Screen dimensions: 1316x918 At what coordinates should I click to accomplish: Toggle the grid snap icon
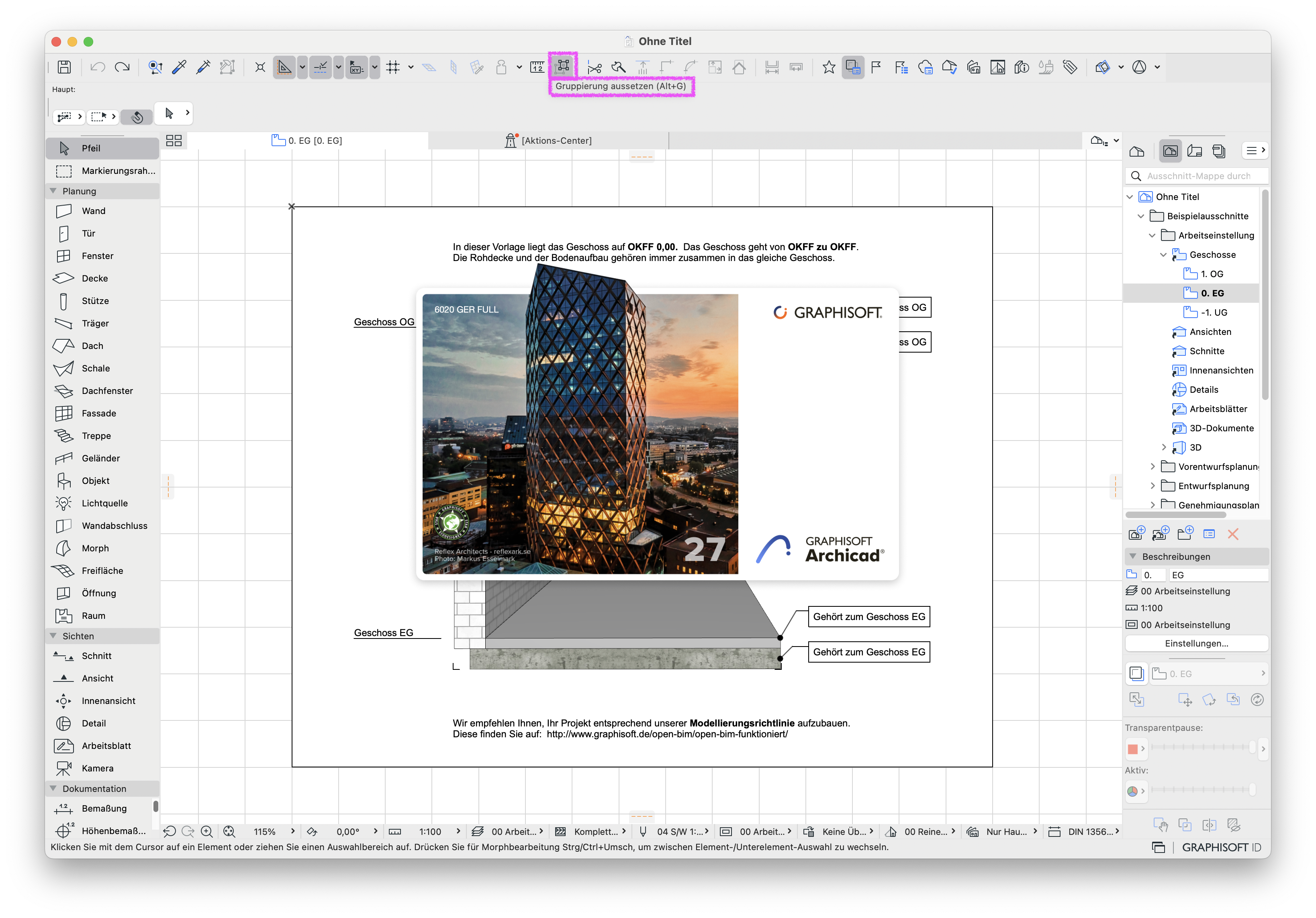tap(393, 67)
